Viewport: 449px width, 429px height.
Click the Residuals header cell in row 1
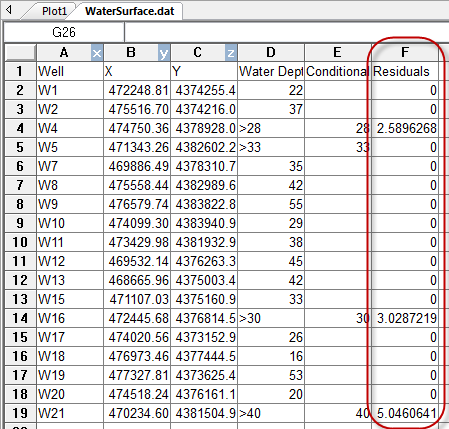405,71
